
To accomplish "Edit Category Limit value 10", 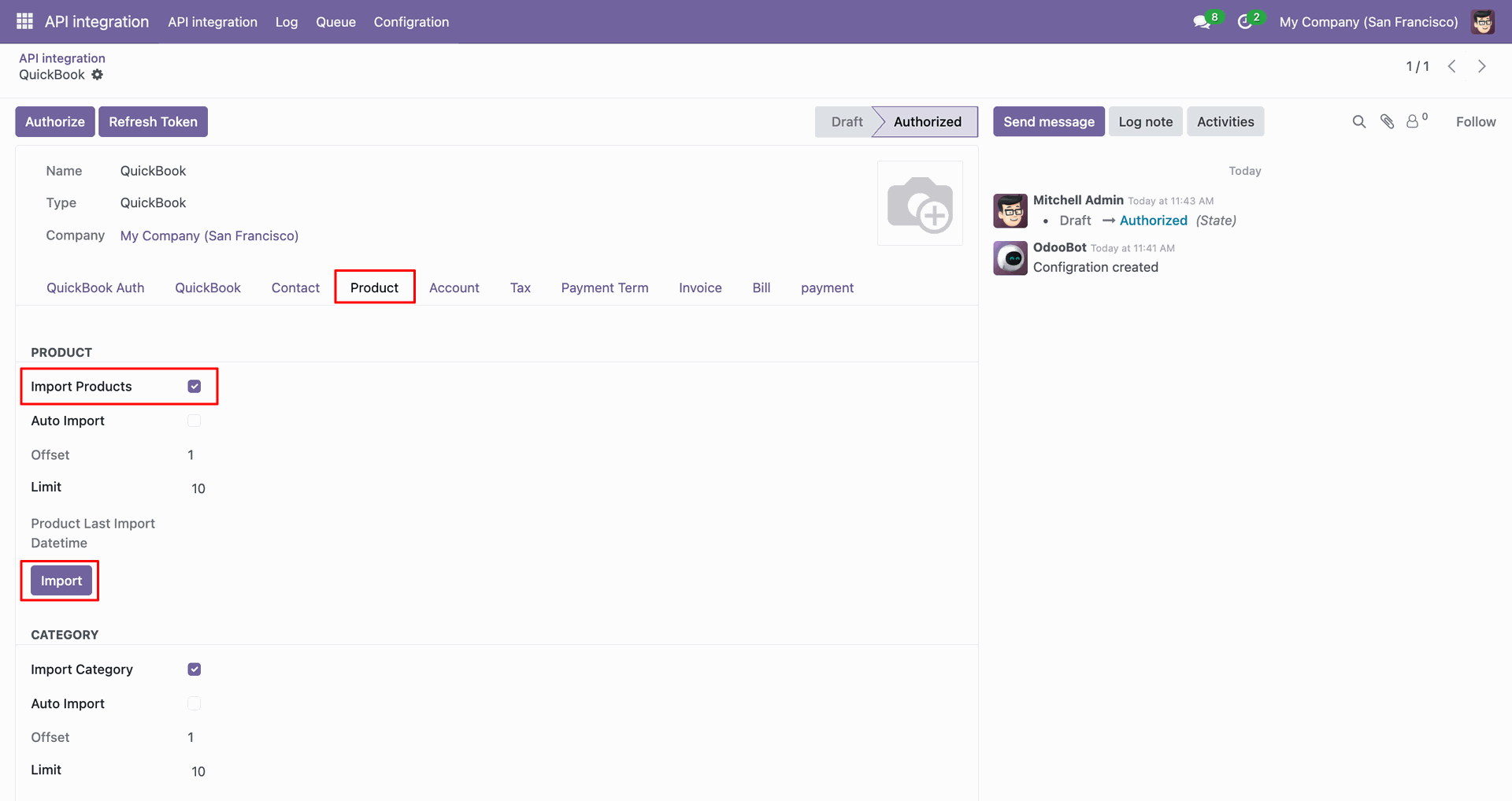I will tap(198, 771).
